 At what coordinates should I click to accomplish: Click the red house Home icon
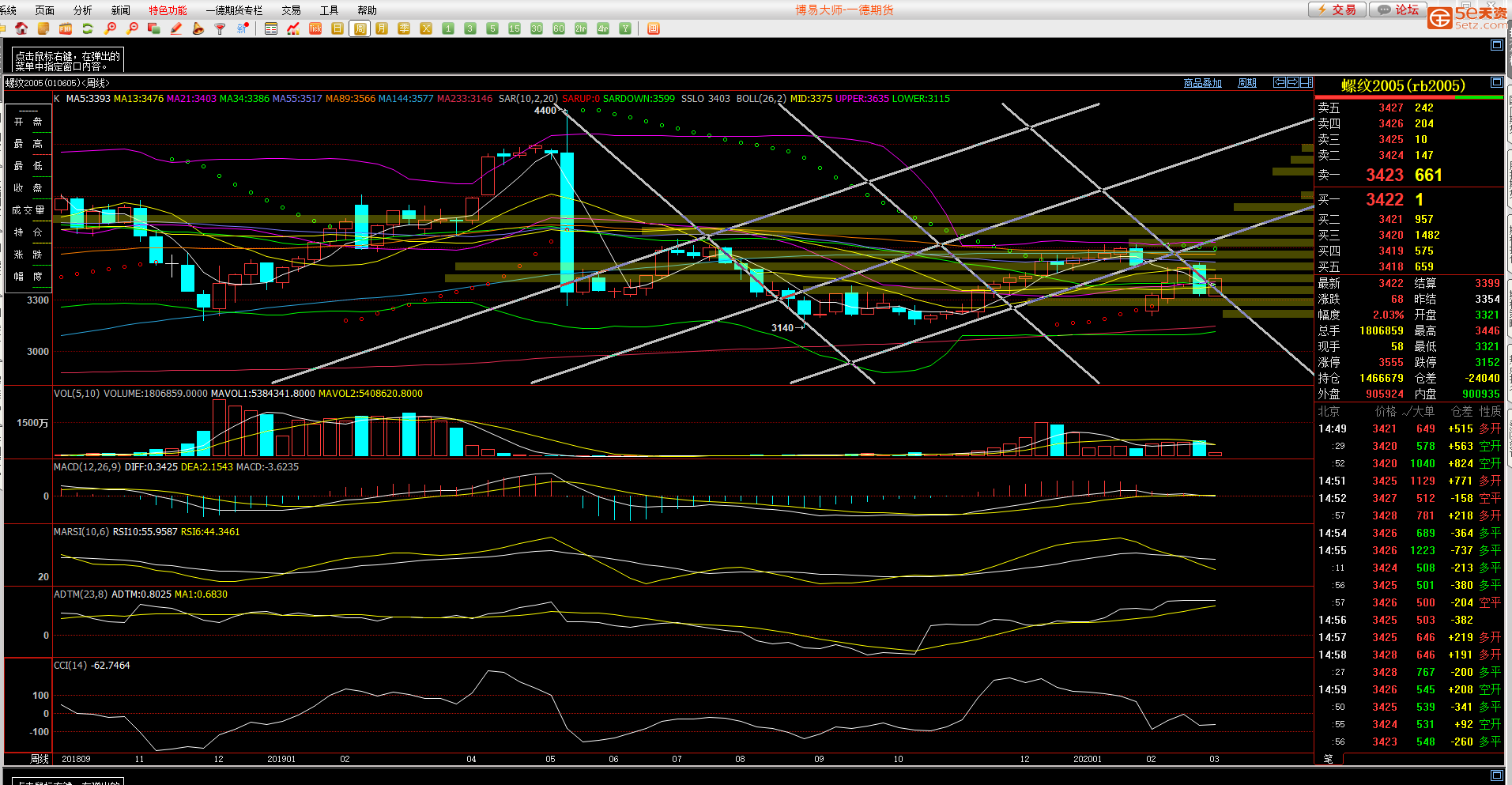tap(21, 28)
